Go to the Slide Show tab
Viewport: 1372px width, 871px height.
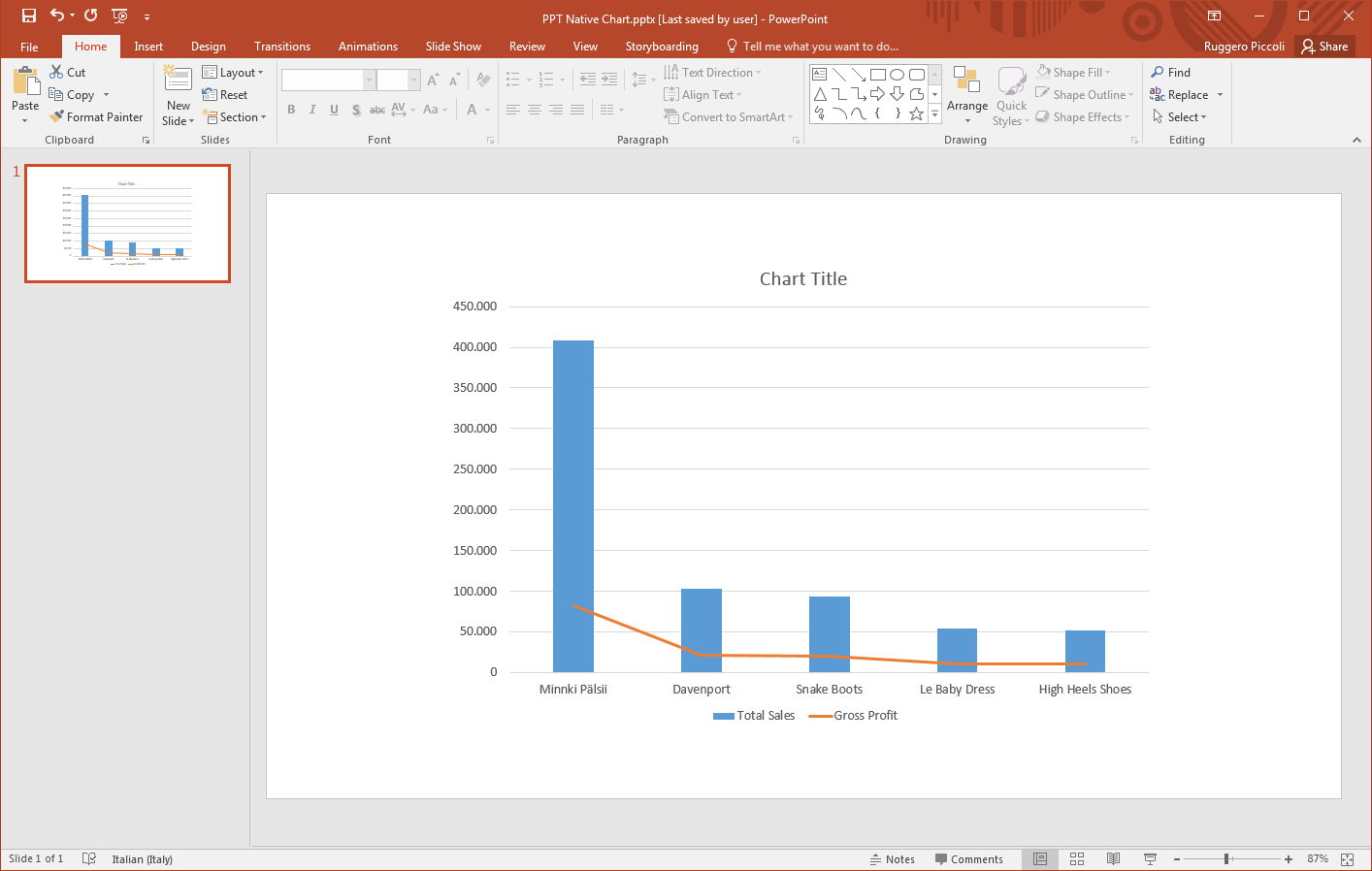coord(453,47)
